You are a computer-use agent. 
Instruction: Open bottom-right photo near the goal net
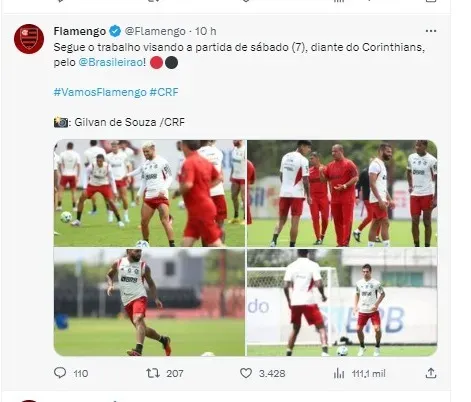coord(342,302)
